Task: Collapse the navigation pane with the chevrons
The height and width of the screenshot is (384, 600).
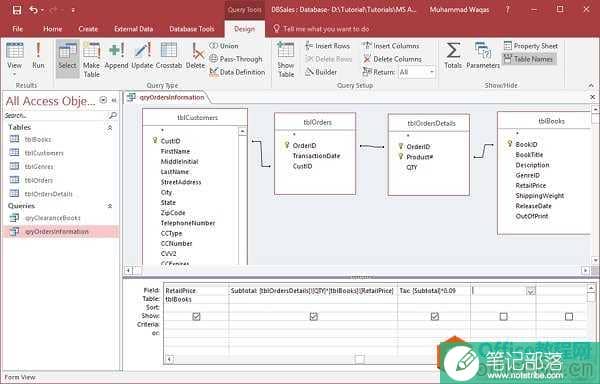Action: tap(114, 100)
